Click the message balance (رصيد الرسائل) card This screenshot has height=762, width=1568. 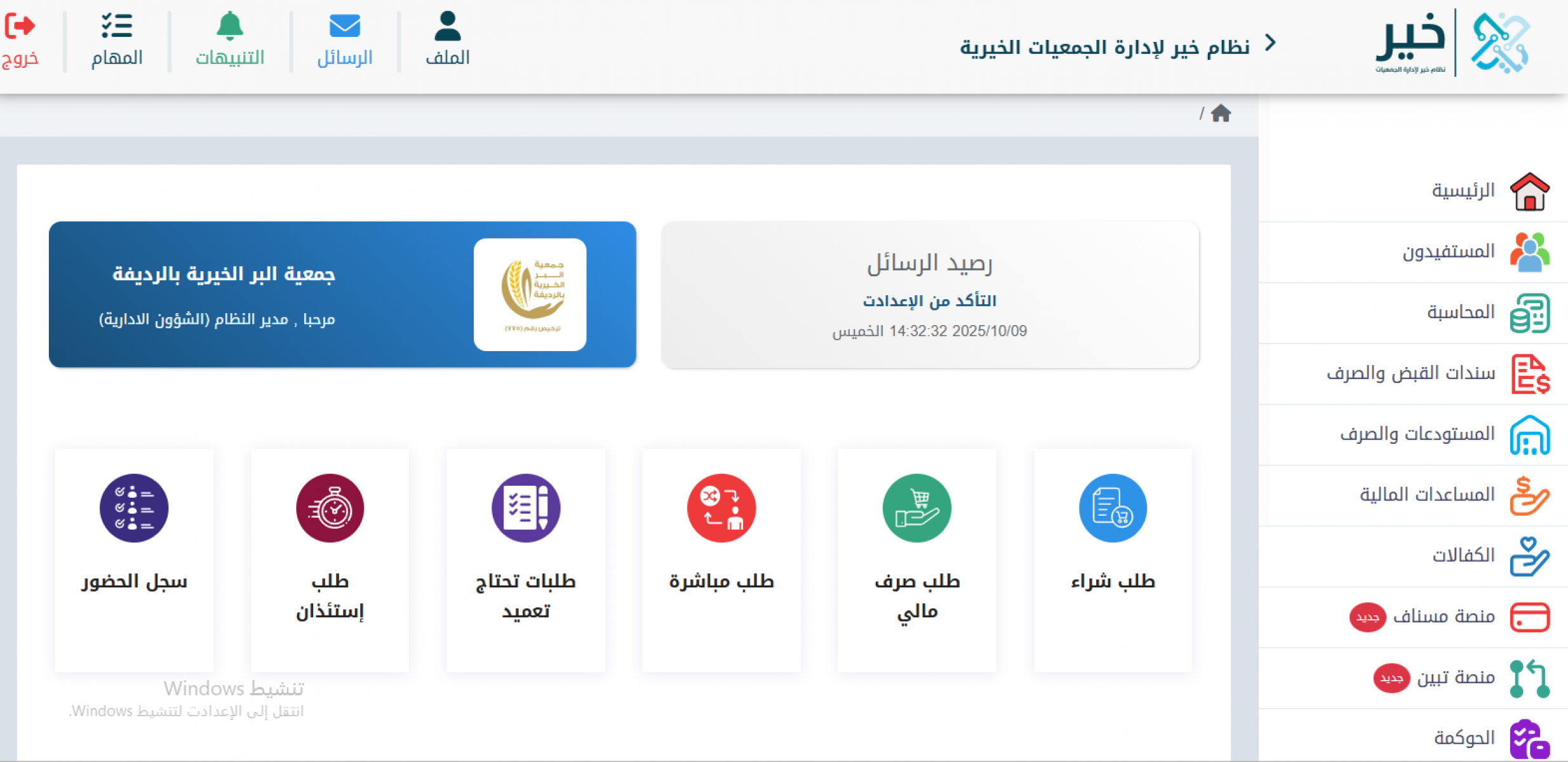pyautogui.click(x=930, y=295)
